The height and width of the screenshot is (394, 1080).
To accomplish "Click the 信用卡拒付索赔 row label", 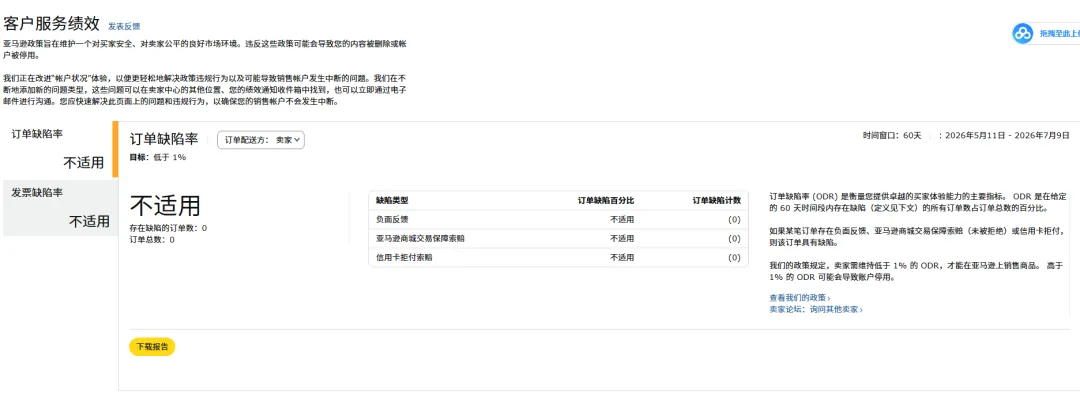I will pyautogui.click(x=404, y=258).
